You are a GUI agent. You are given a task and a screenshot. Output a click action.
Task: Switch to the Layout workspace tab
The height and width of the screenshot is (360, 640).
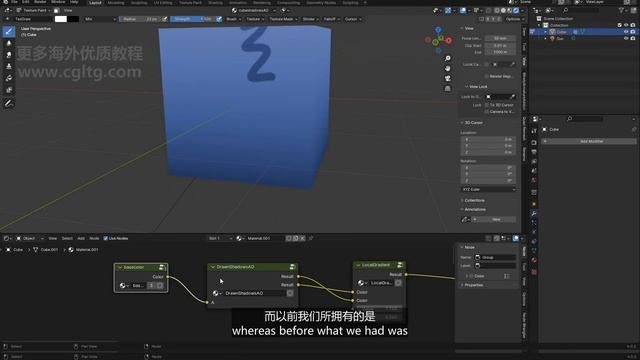pyautogui.click(x=96, y=2)
